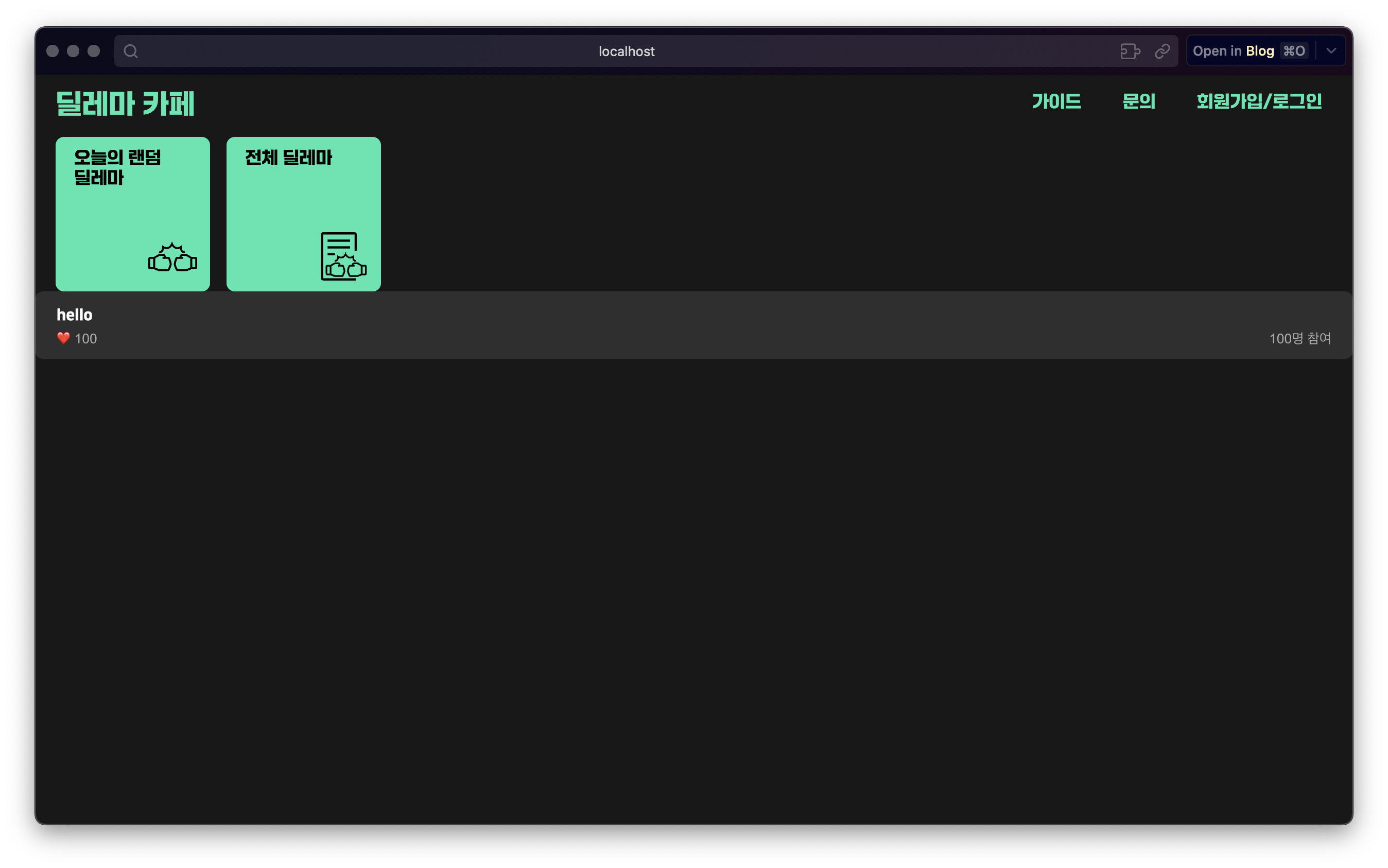This screenshot has width=1388, height=868.
Task: Click the red close window dot
Action: (x=52, y=51)
